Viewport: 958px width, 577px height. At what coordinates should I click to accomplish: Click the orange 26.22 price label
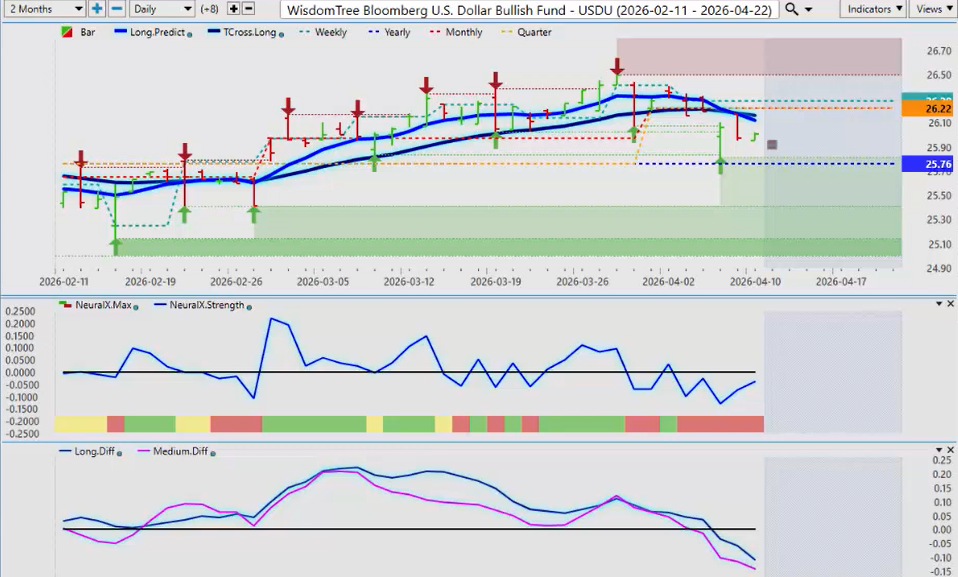click(x=937, y=109)
